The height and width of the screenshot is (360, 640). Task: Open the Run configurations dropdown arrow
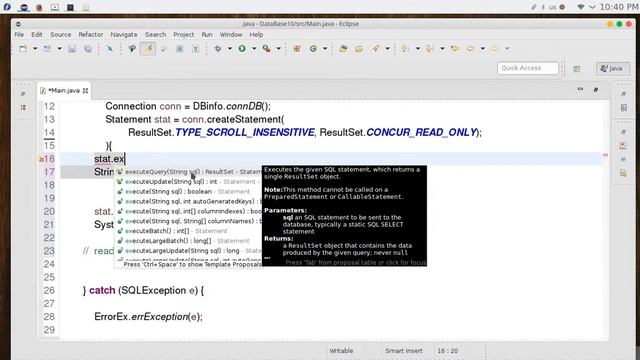254,49
